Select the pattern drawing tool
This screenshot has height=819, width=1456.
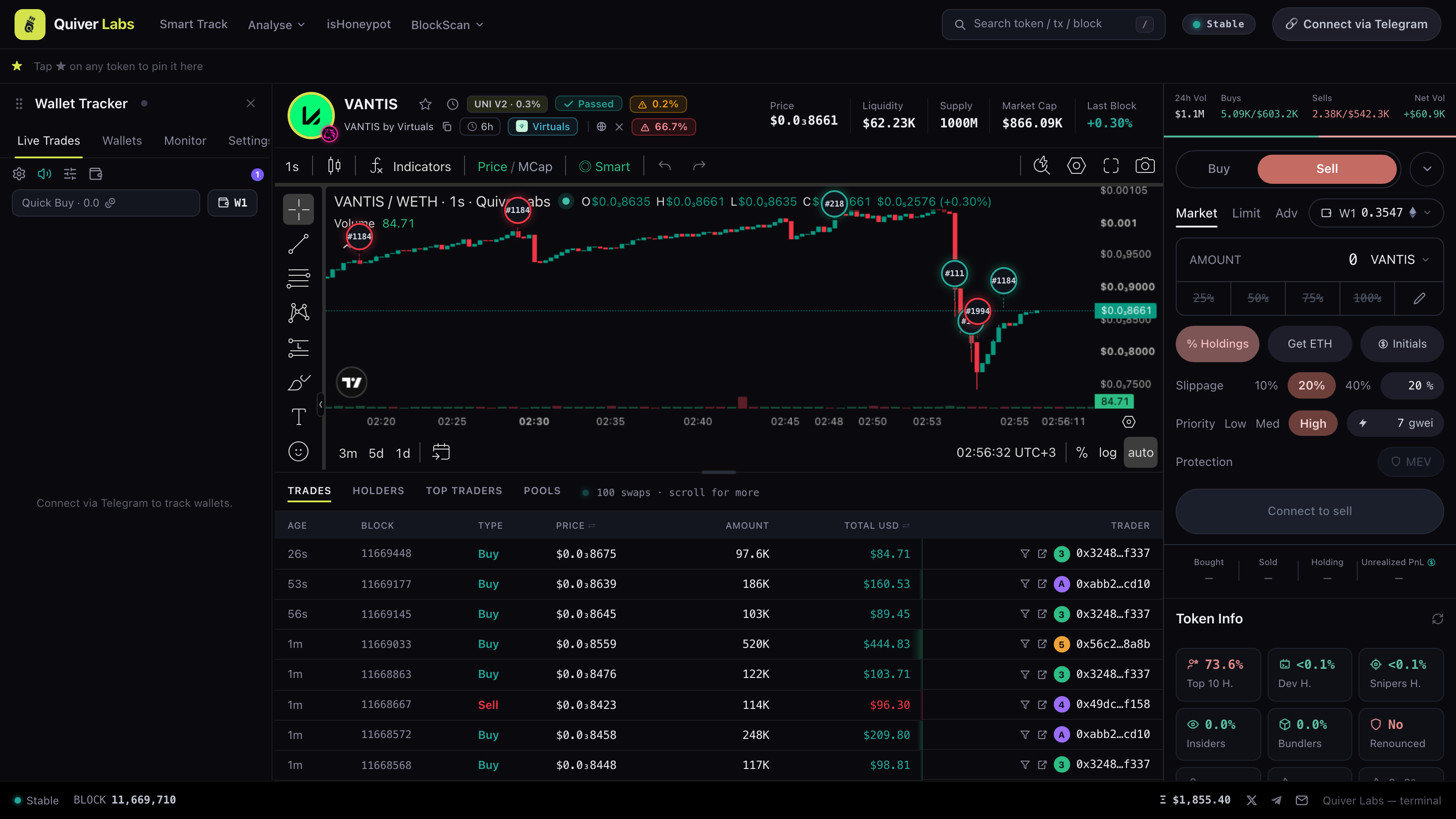click(x=298, y=313)
